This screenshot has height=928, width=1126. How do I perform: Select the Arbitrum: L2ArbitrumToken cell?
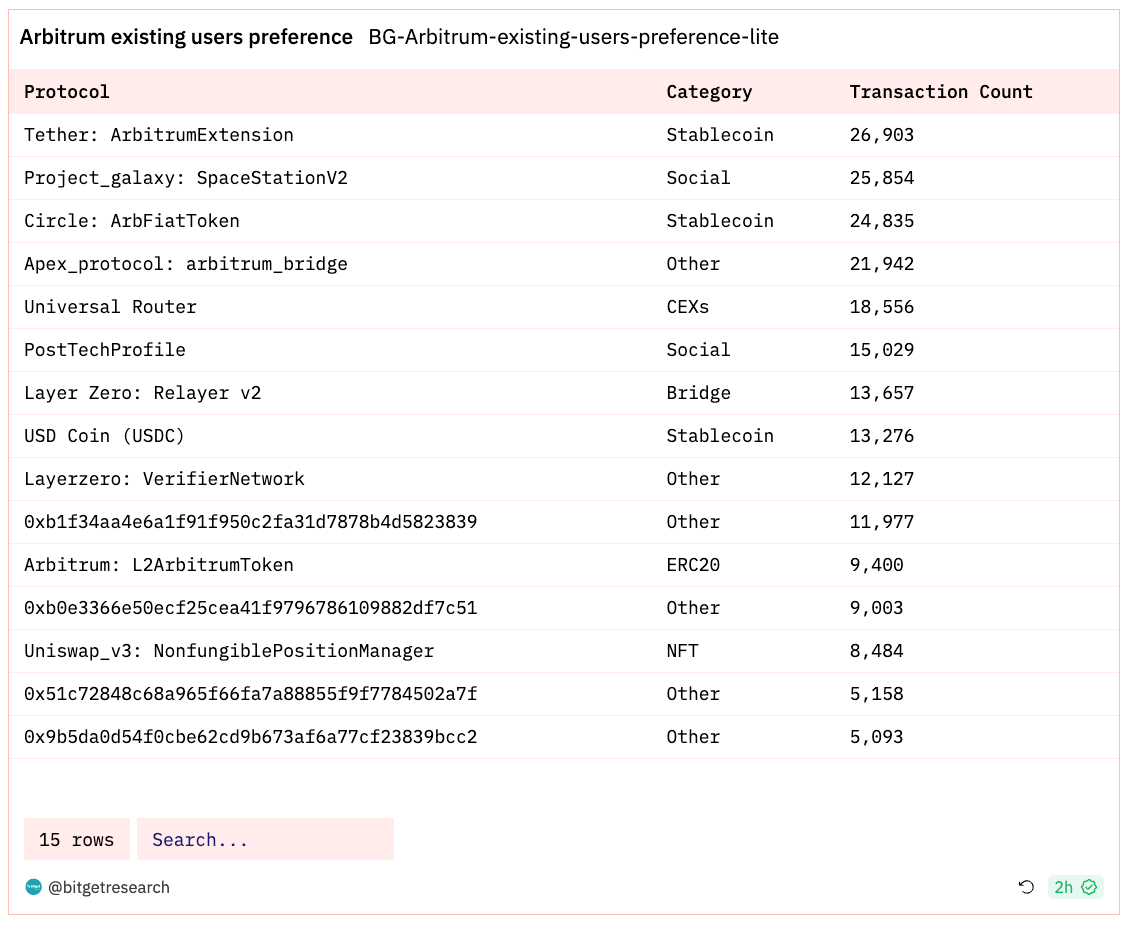pyautogui.click(x=159, y=565)
